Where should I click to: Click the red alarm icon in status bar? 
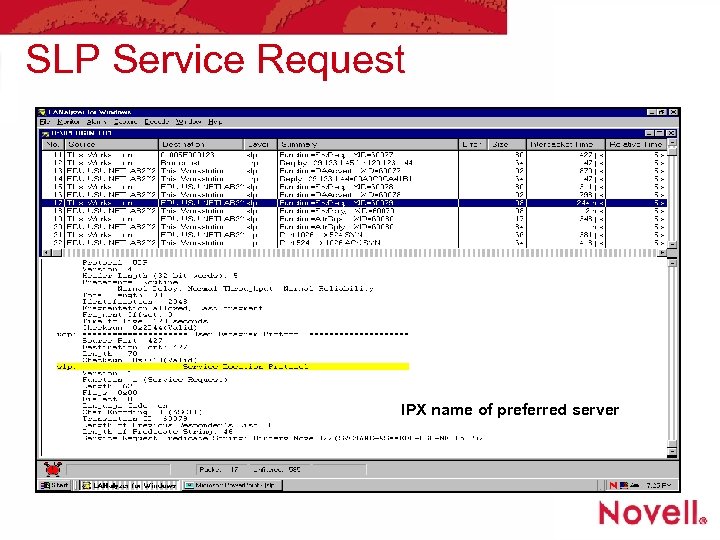coord(52,469)
